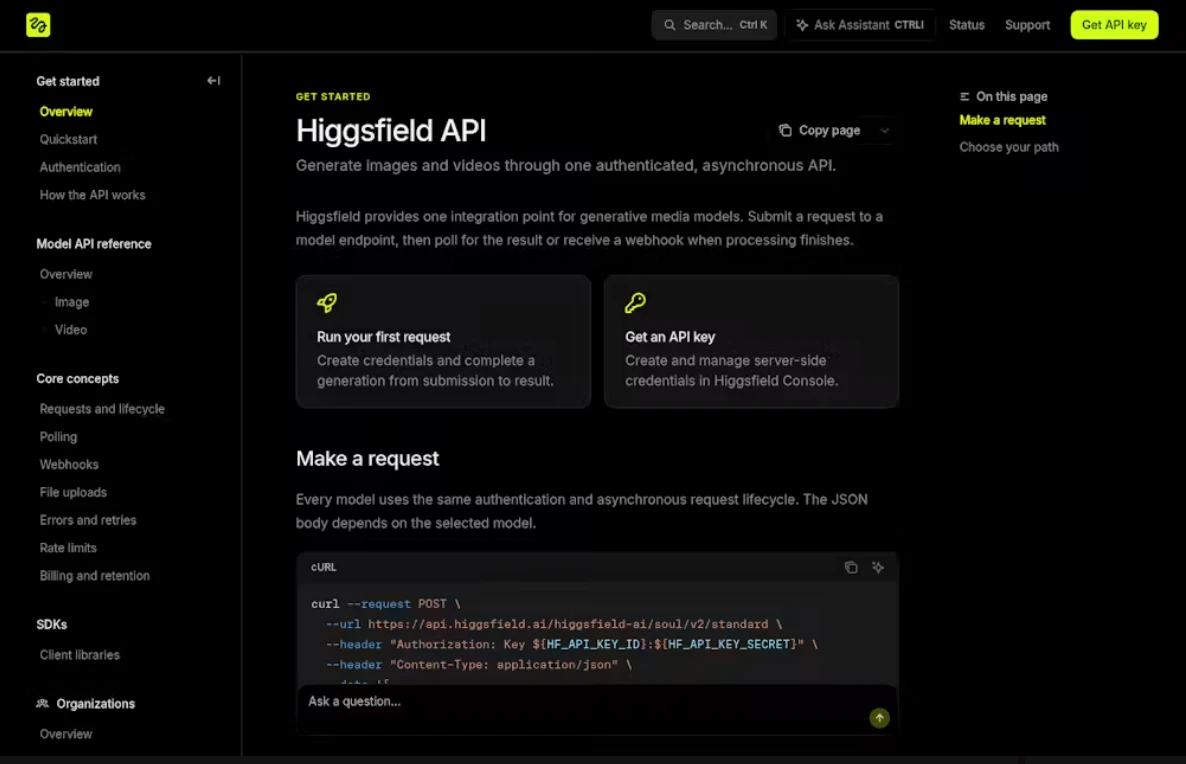The image size is (1186, 764).
Task: Click the Core concepts heading
Action: pyautogui.click(x=77, y=379)
